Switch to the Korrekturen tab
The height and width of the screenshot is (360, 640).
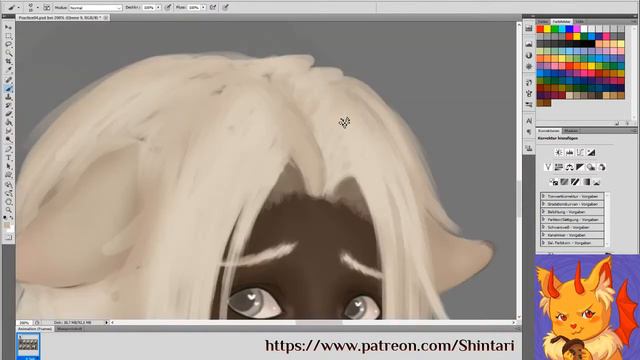pyautogui.click(x=549, y=131)
